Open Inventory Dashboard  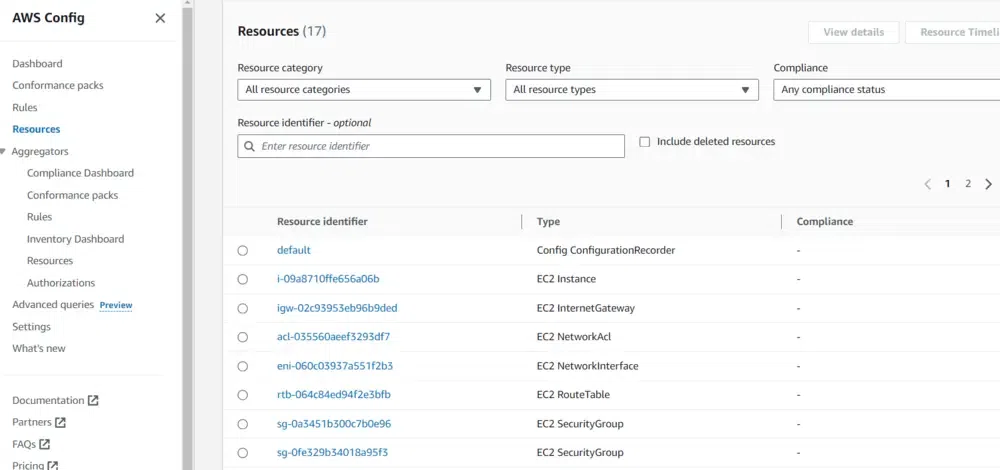(75, 239)
